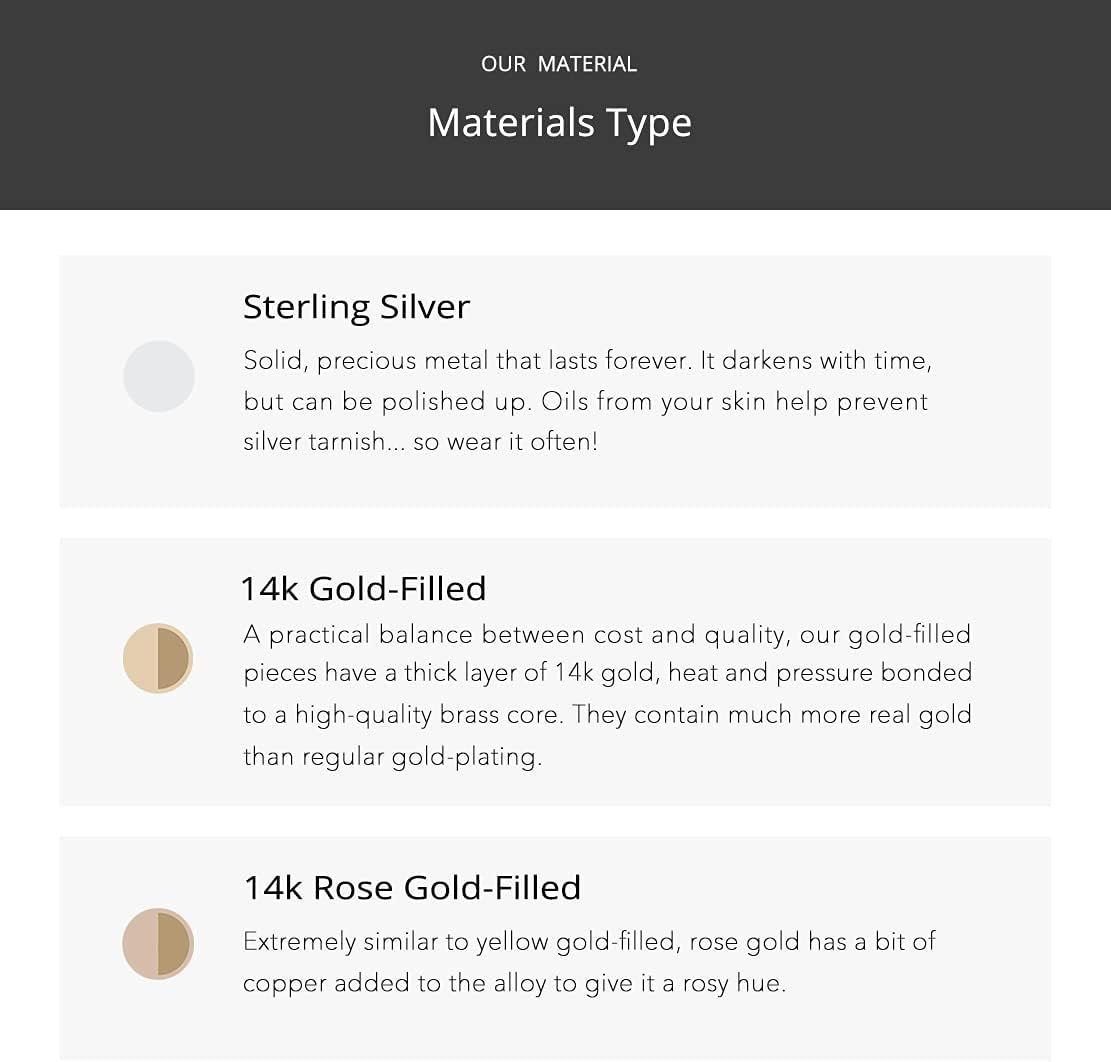This screenshot has width=1111, height=1062.
Task: Click the "Sterling Silver" heading
Action: click(x=356, y=306)
